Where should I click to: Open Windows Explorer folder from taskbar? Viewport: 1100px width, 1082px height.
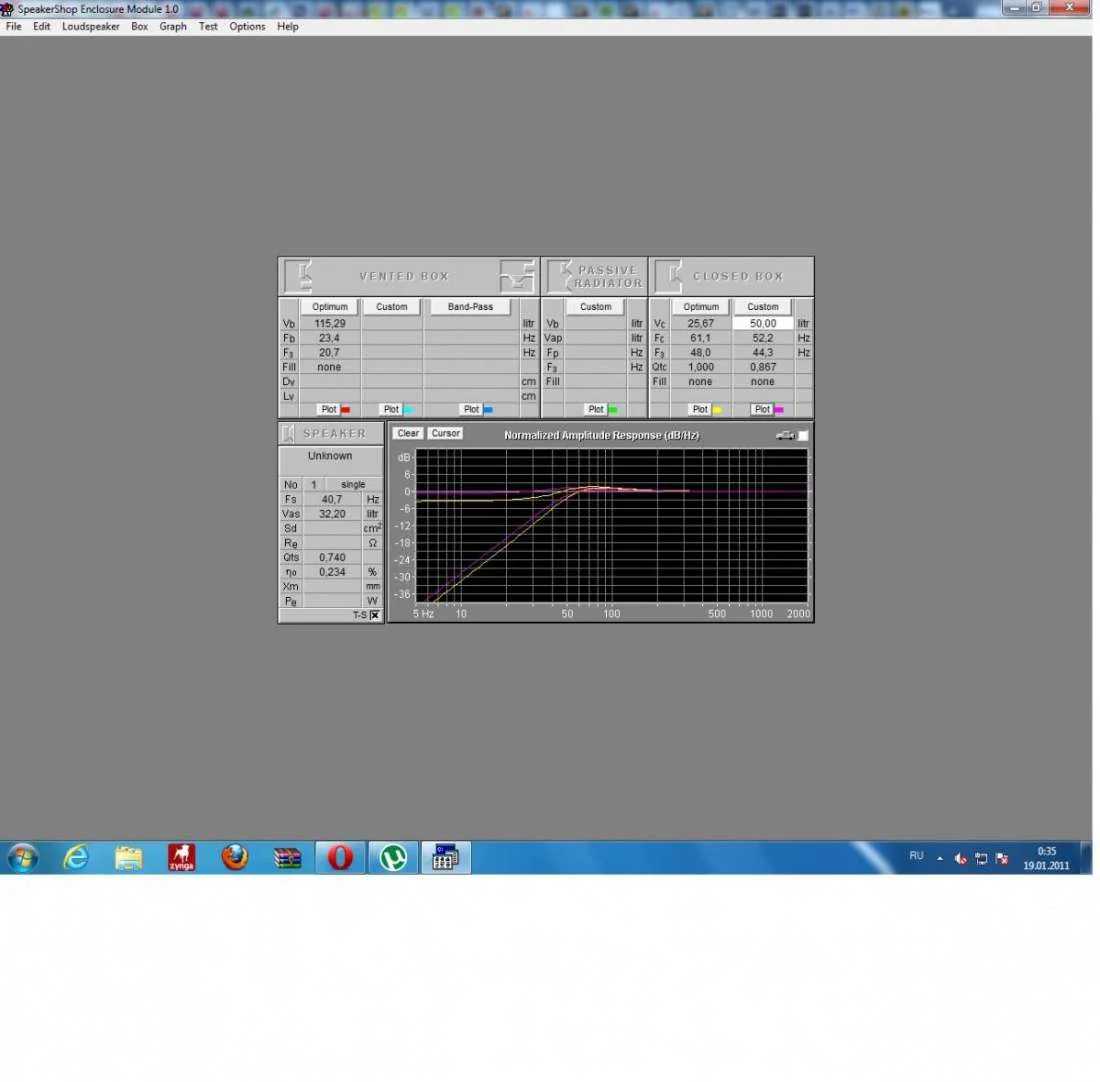(x=128, y=857)
